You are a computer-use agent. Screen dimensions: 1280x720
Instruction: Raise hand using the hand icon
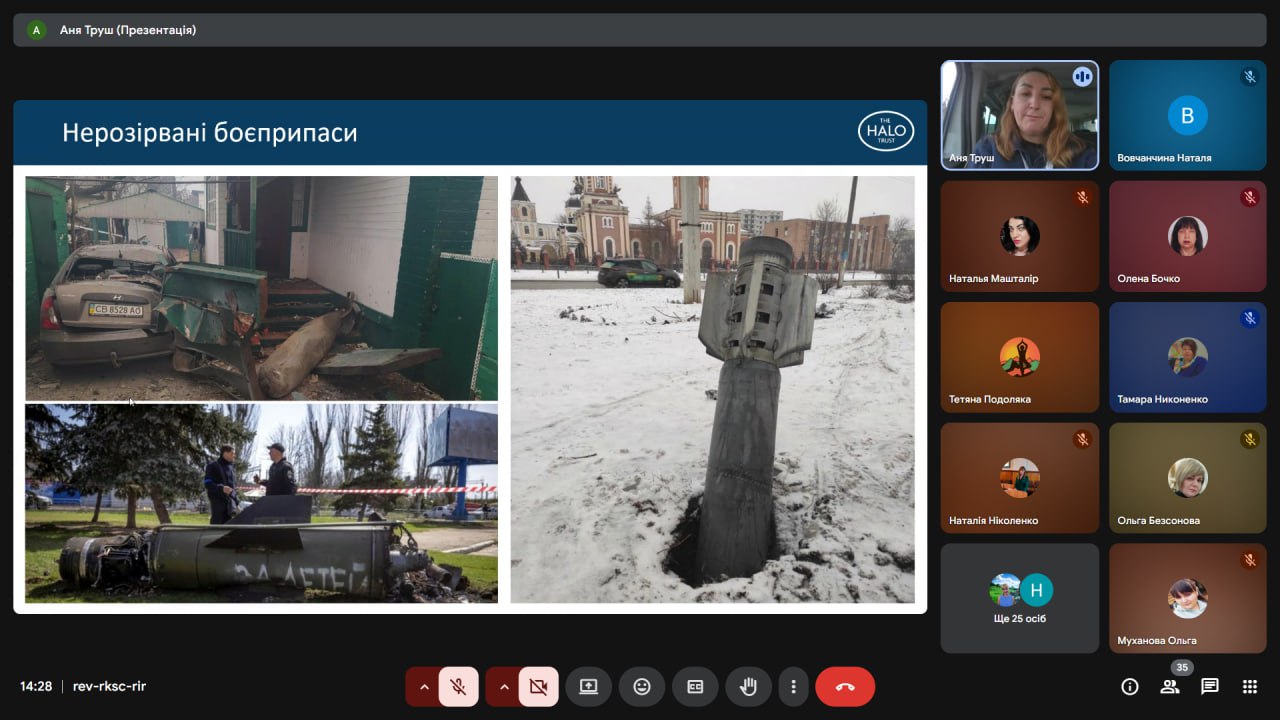pyautogui.click(x=748, y=687)
